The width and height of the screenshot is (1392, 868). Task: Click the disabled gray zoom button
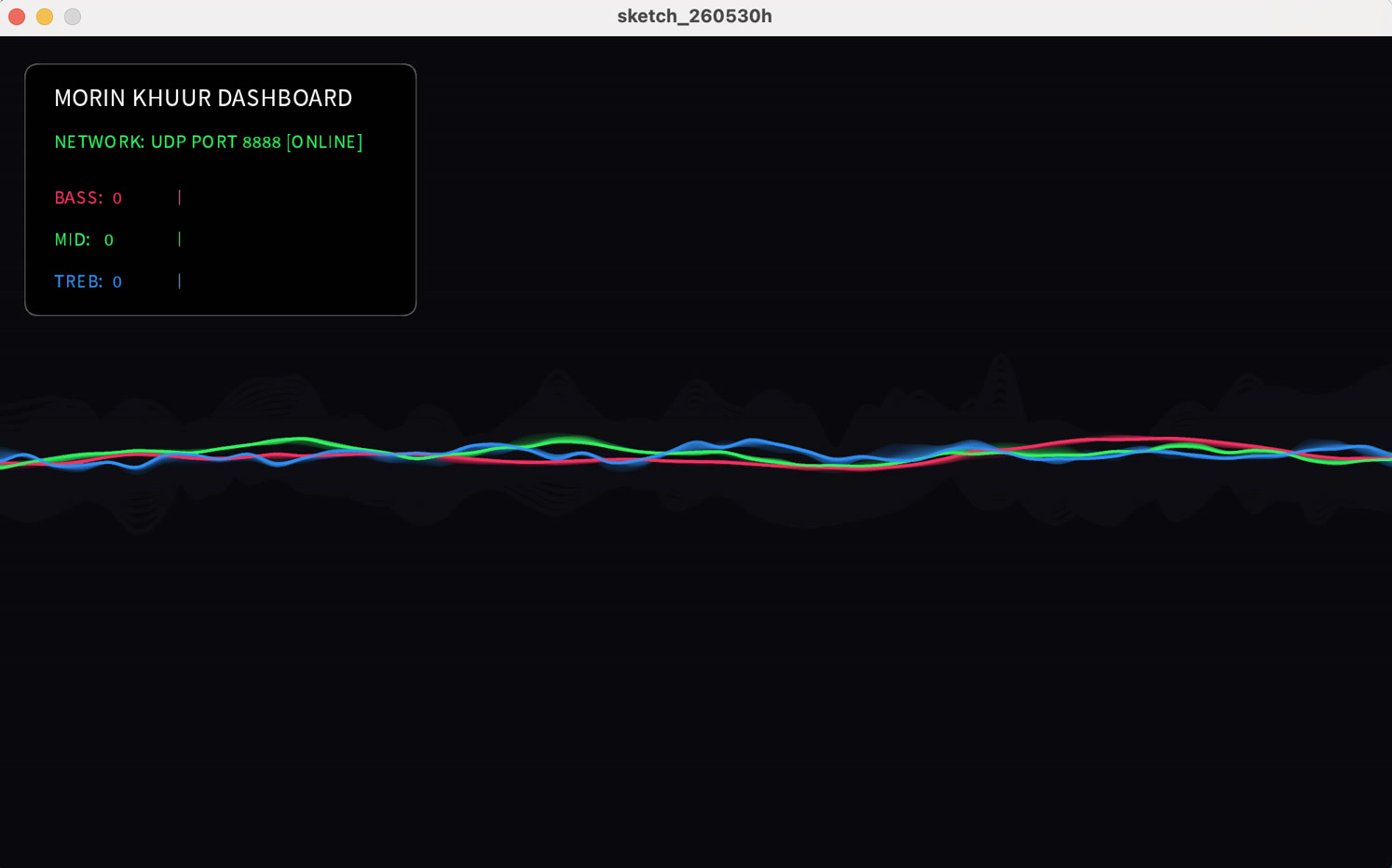(73, 17)
